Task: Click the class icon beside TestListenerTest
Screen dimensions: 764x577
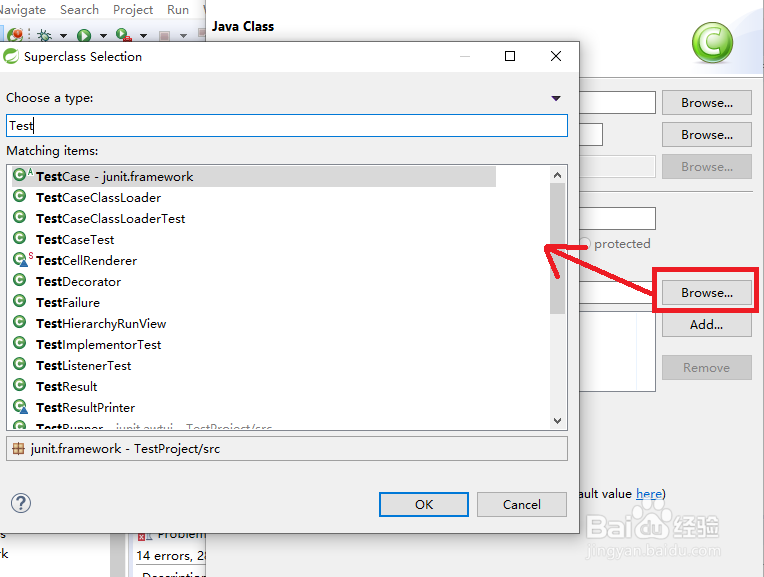Action: pos(19,364)
